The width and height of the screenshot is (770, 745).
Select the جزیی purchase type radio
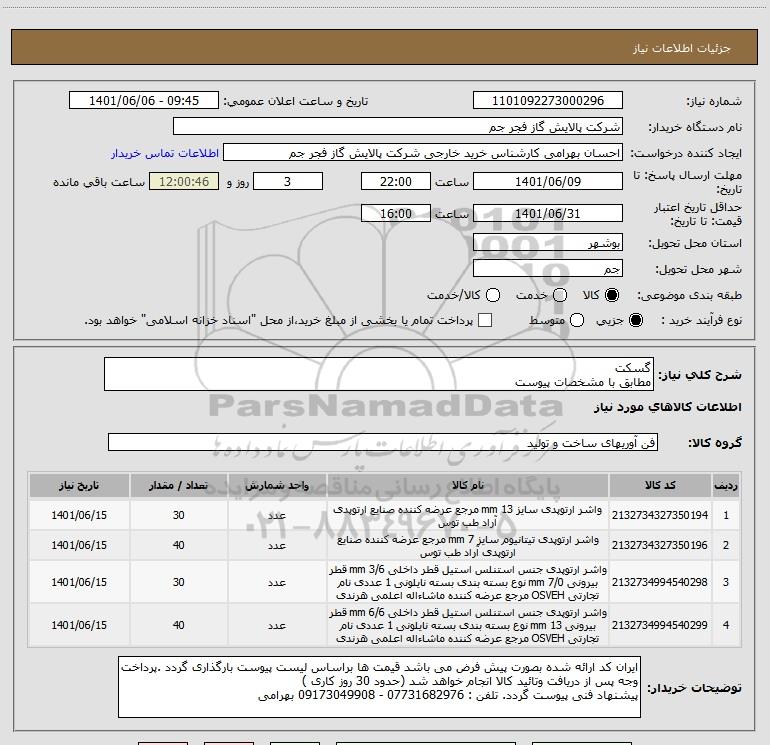pos(635,320)
